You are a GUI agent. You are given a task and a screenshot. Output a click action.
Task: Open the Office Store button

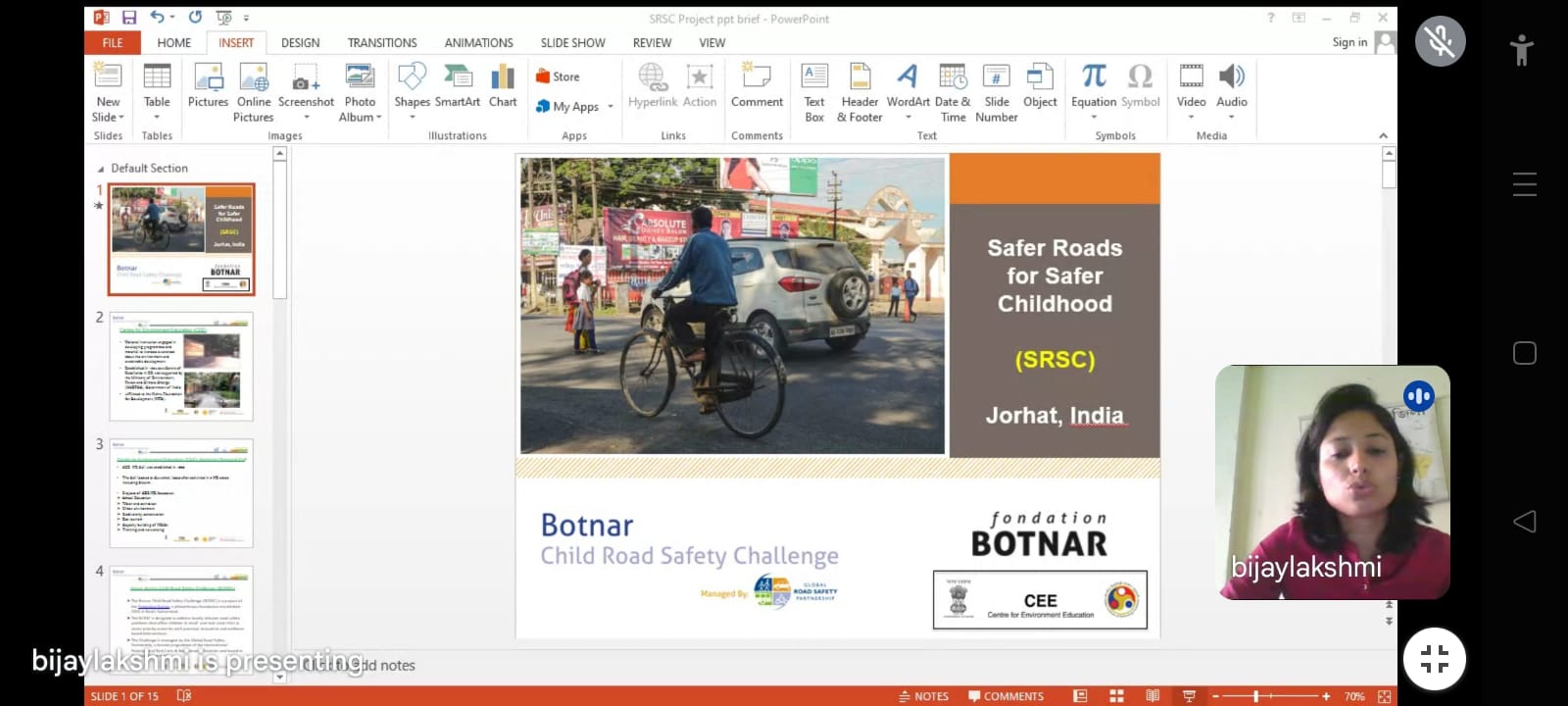pos(558,76)
